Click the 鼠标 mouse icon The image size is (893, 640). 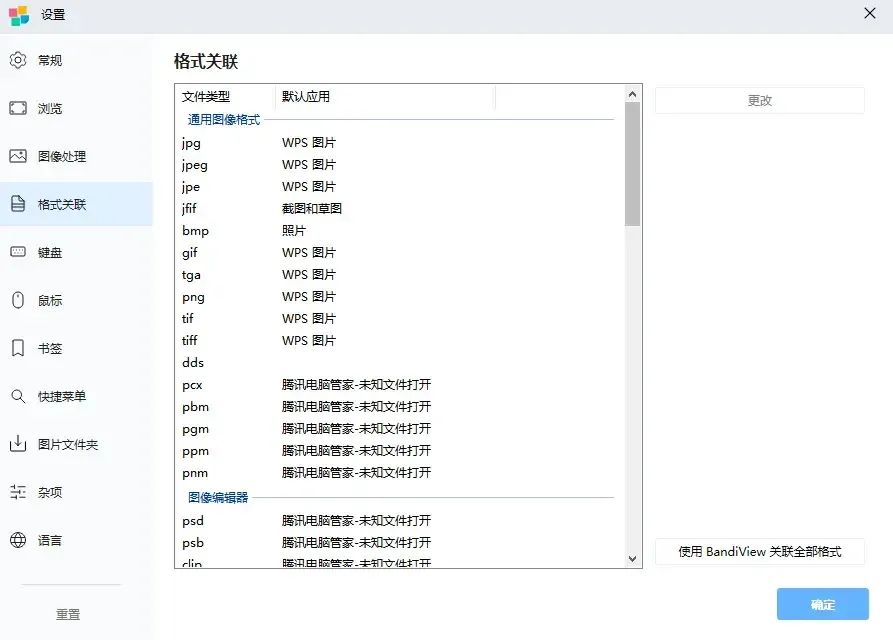point(18,300)
